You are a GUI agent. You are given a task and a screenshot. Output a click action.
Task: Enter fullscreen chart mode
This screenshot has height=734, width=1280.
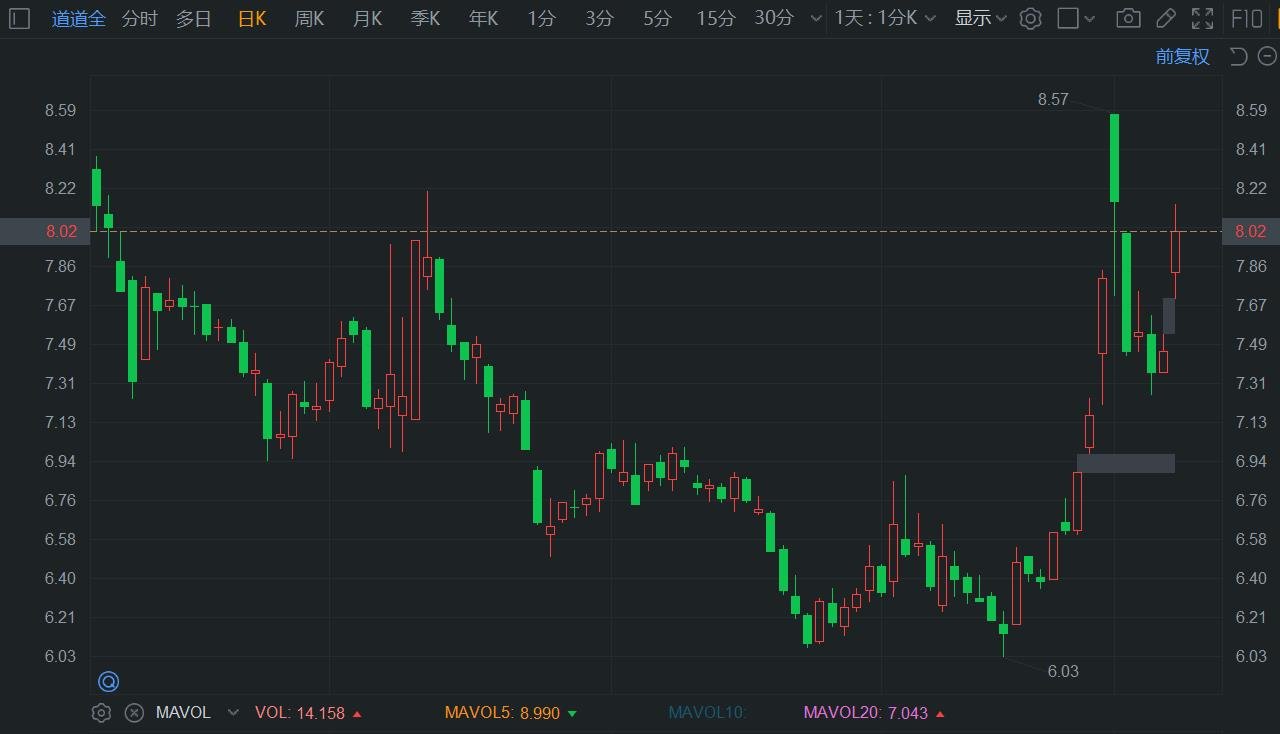(x=1203, y=18)
